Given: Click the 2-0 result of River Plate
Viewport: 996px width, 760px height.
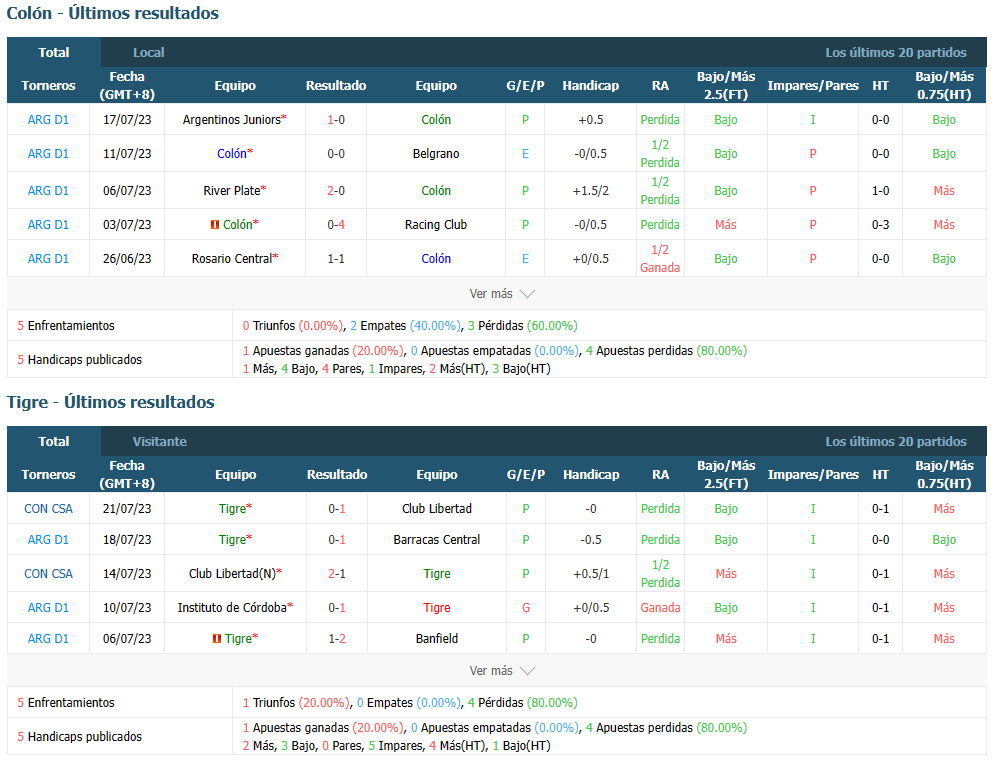Looking at the screenshot, I should click(x=336, y=191).
